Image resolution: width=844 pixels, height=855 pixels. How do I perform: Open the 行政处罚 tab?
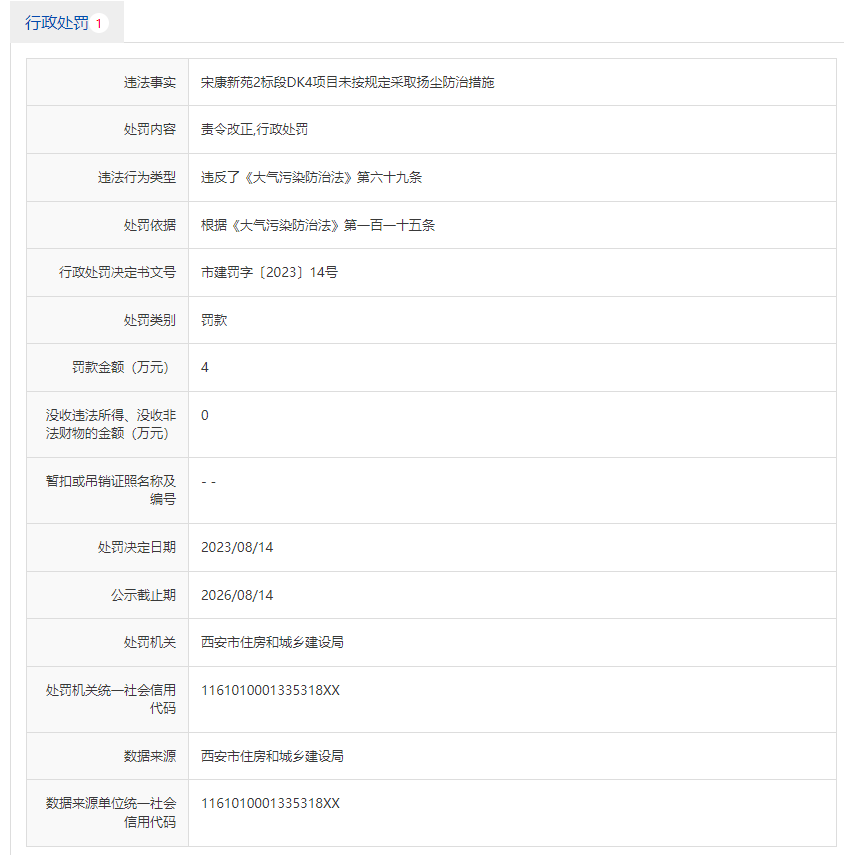click(x=67, y=22)
